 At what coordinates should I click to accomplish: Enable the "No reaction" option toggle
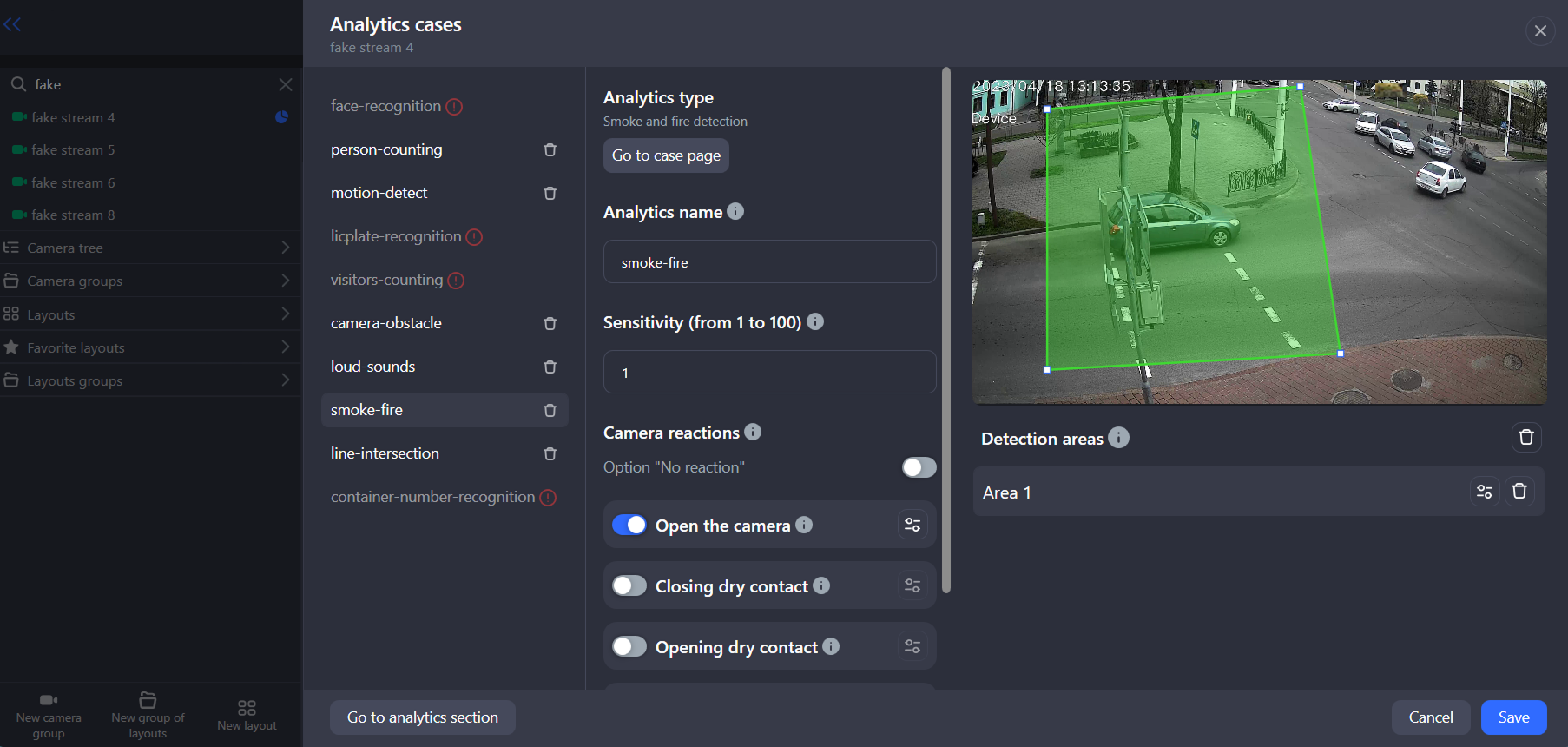pos(918,467)
